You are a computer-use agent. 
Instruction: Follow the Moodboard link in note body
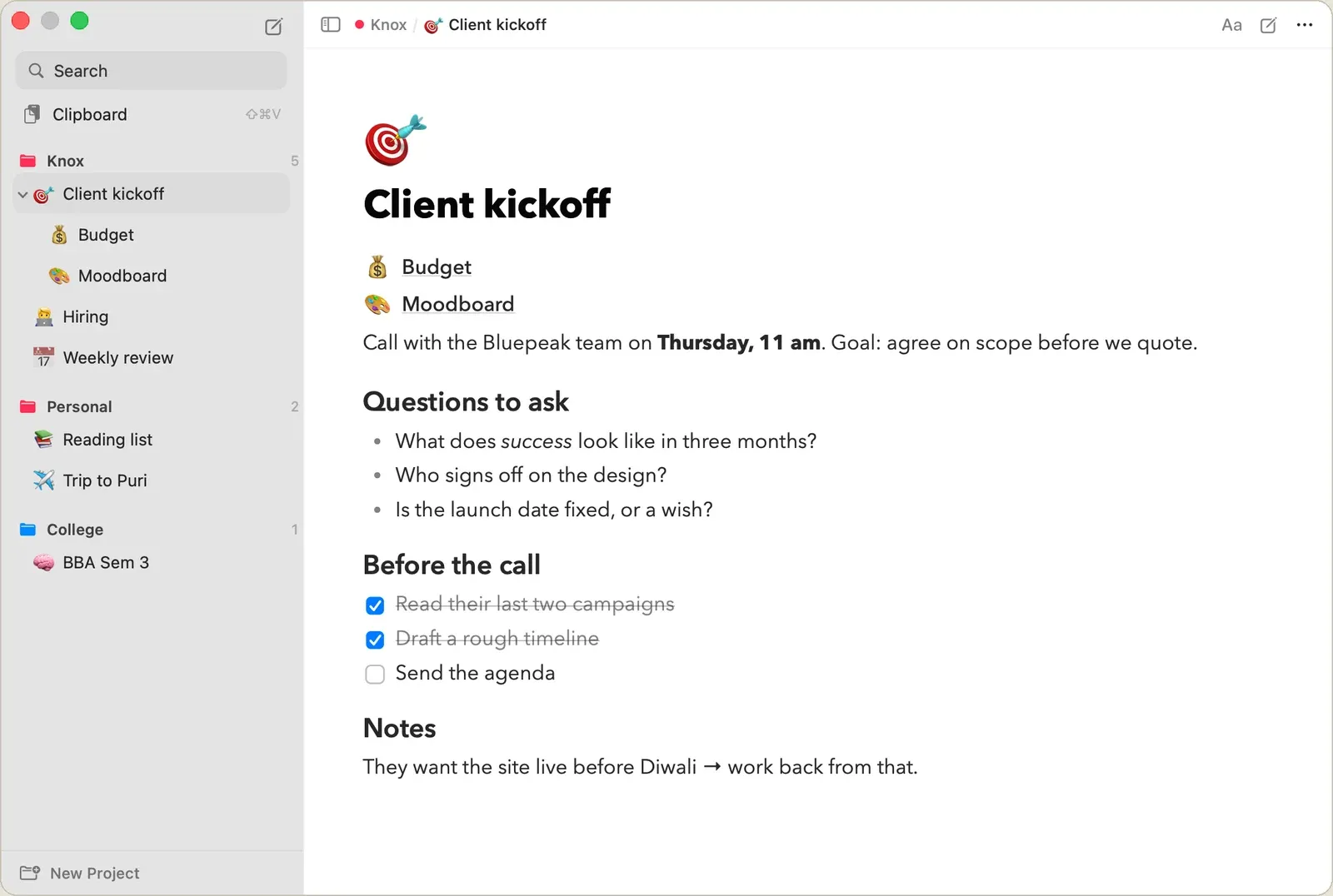click(458, 304)
